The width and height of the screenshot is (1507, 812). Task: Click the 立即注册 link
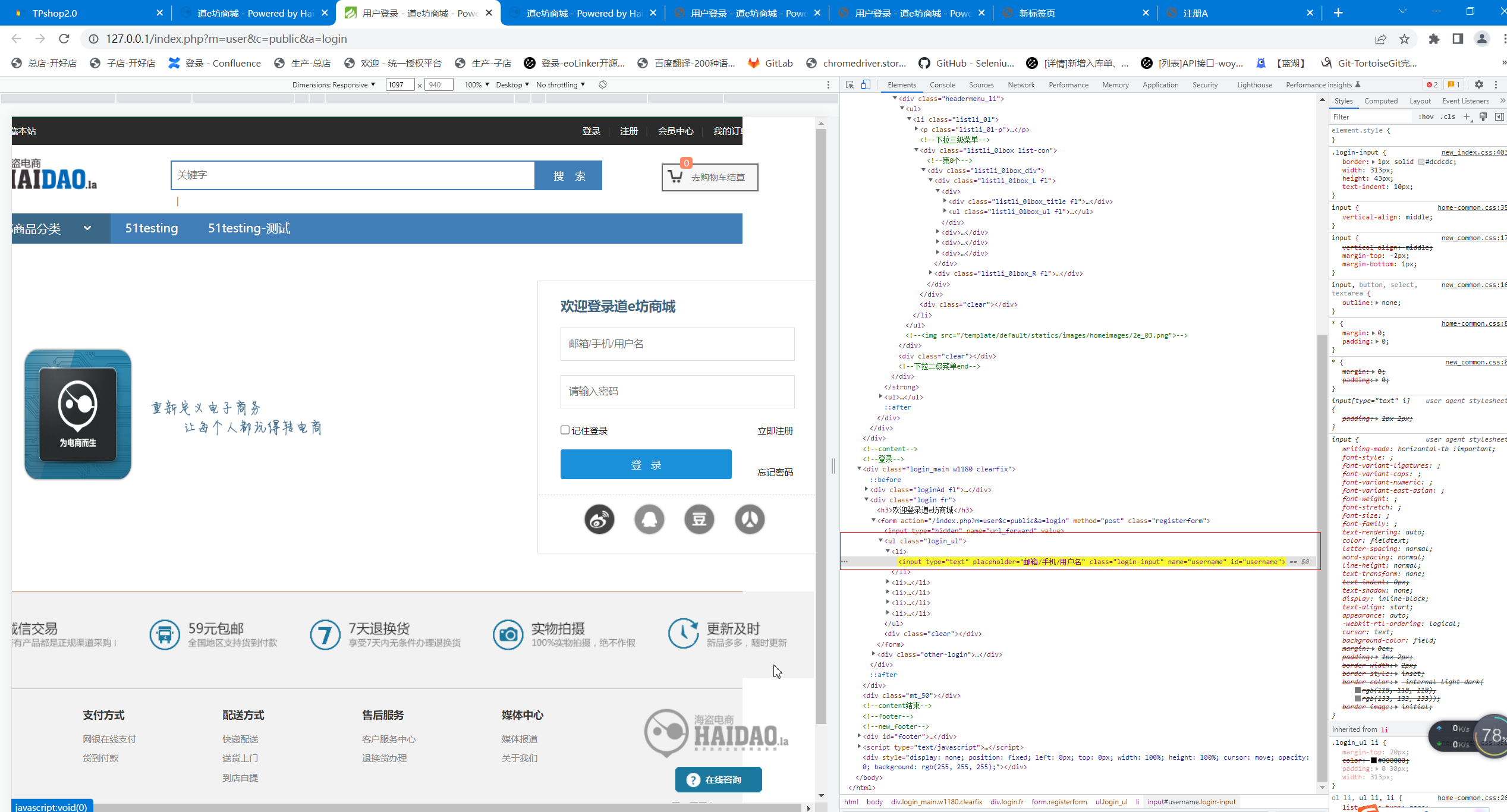(775, 430)
